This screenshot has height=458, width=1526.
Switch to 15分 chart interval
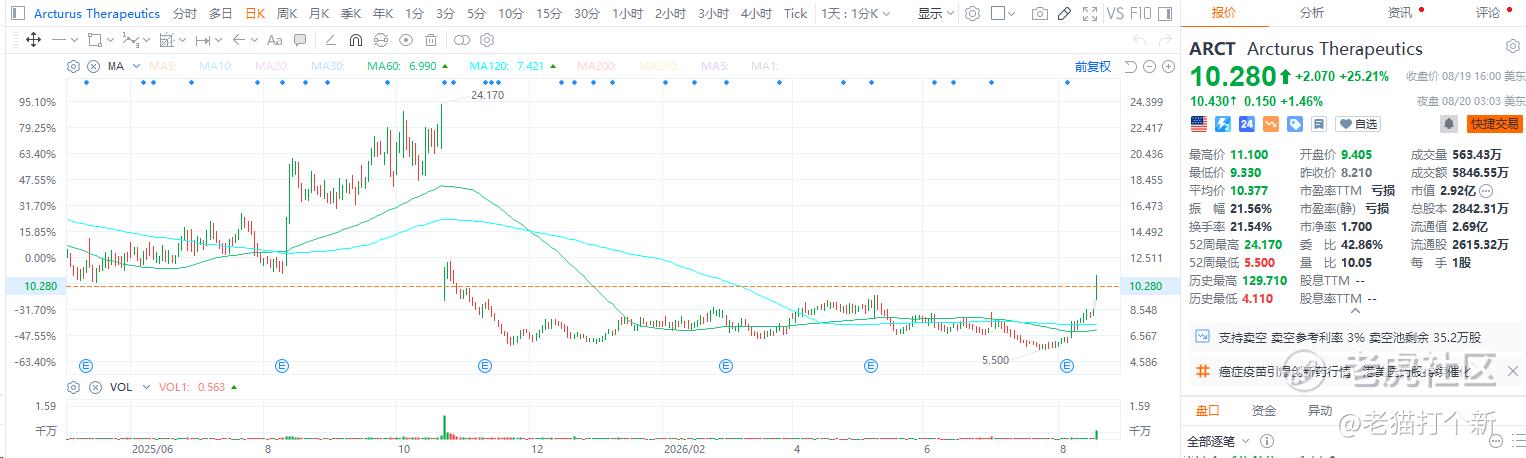point(548,14)
